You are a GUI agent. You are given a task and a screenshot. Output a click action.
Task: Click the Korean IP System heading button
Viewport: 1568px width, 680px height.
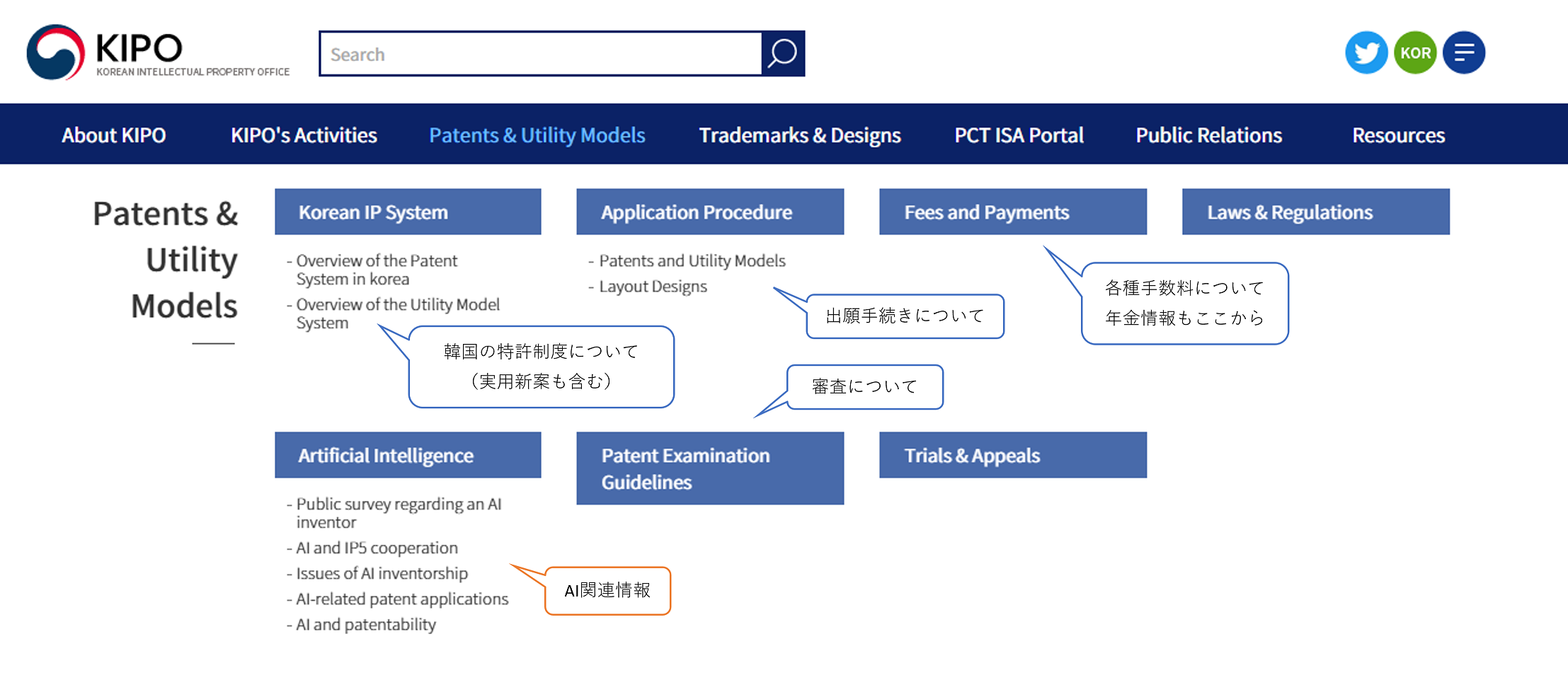(x=408, y=212)
